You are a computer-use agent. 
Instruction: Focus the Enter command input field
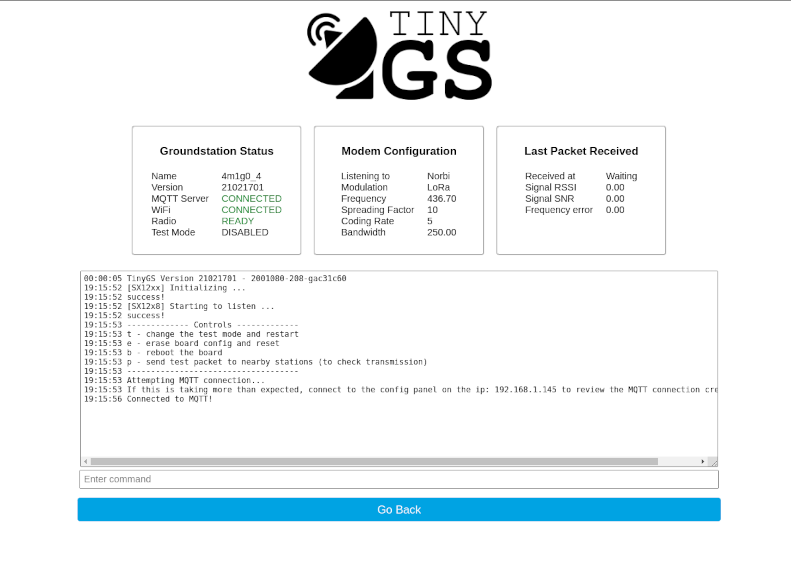[x=399, y=479]
